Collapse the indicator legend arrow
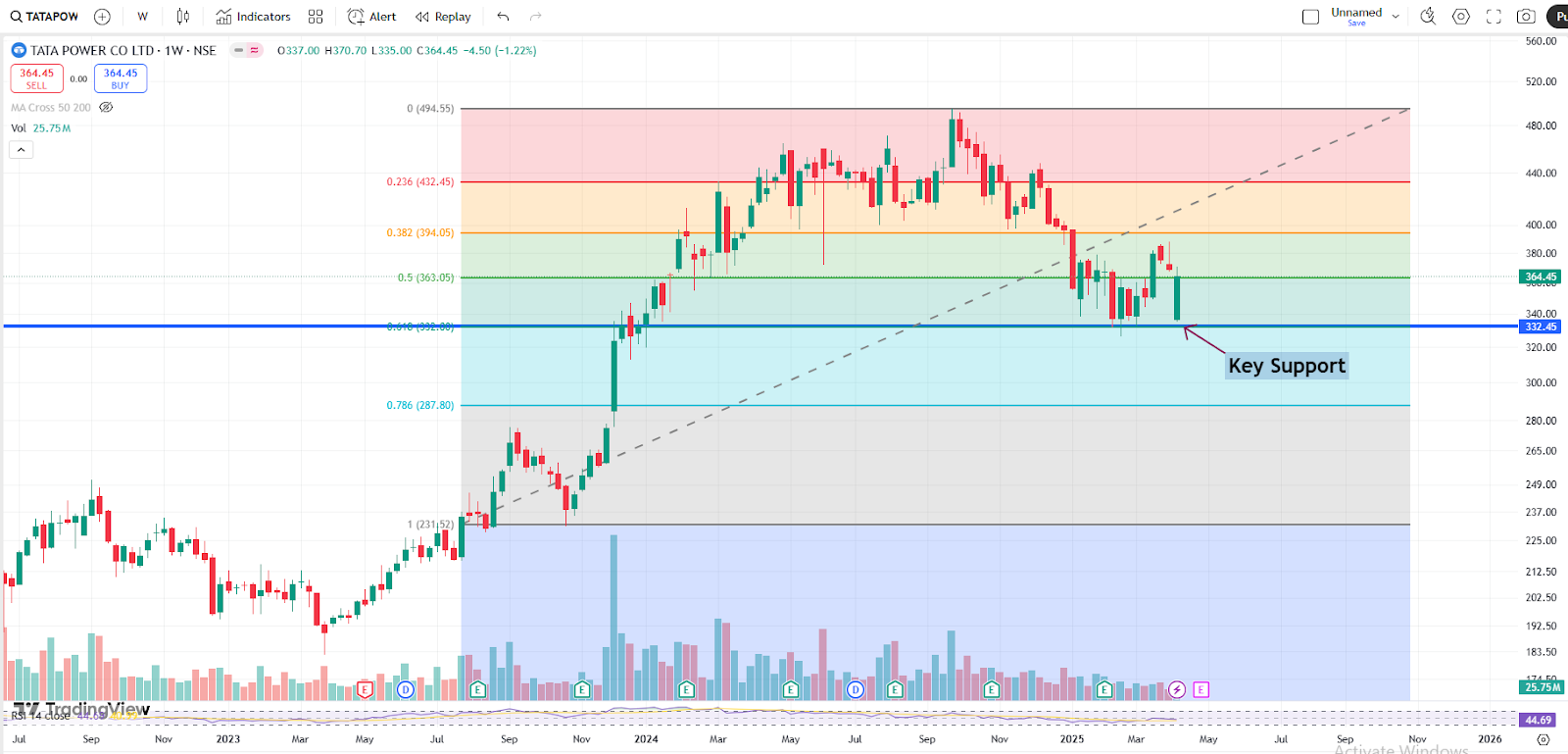1568x754 pixels. 22,149
